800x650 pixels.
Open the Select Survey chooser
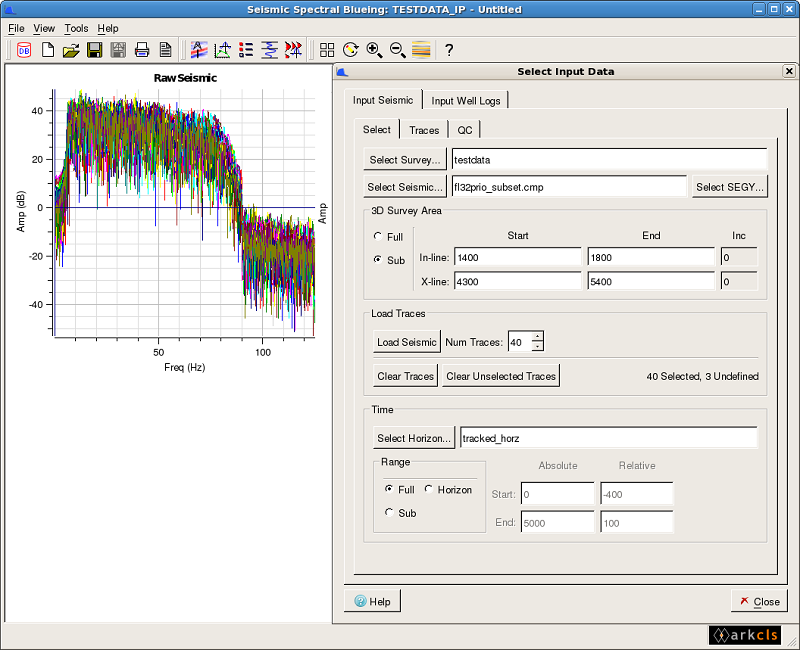click(x=404, y=159)
